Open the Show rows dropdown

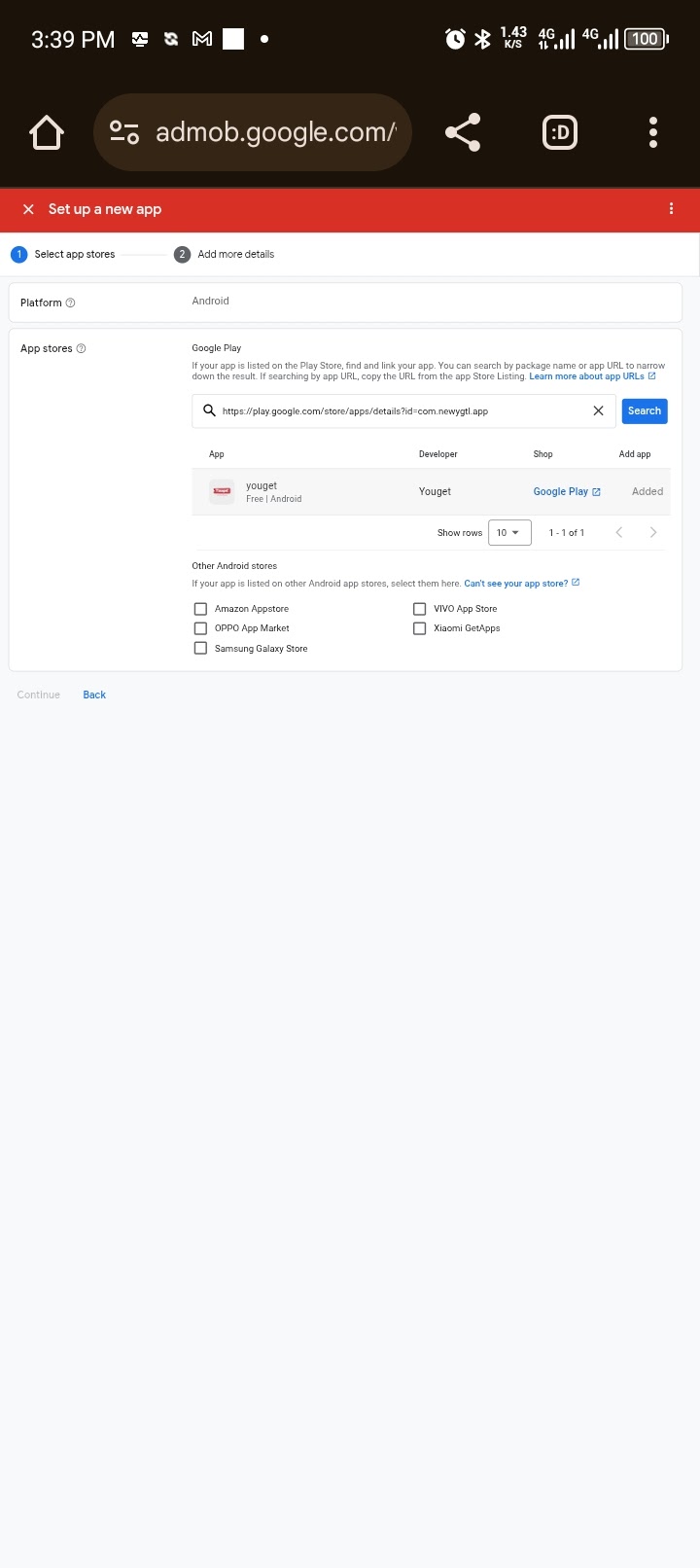(x=509, y=532)
